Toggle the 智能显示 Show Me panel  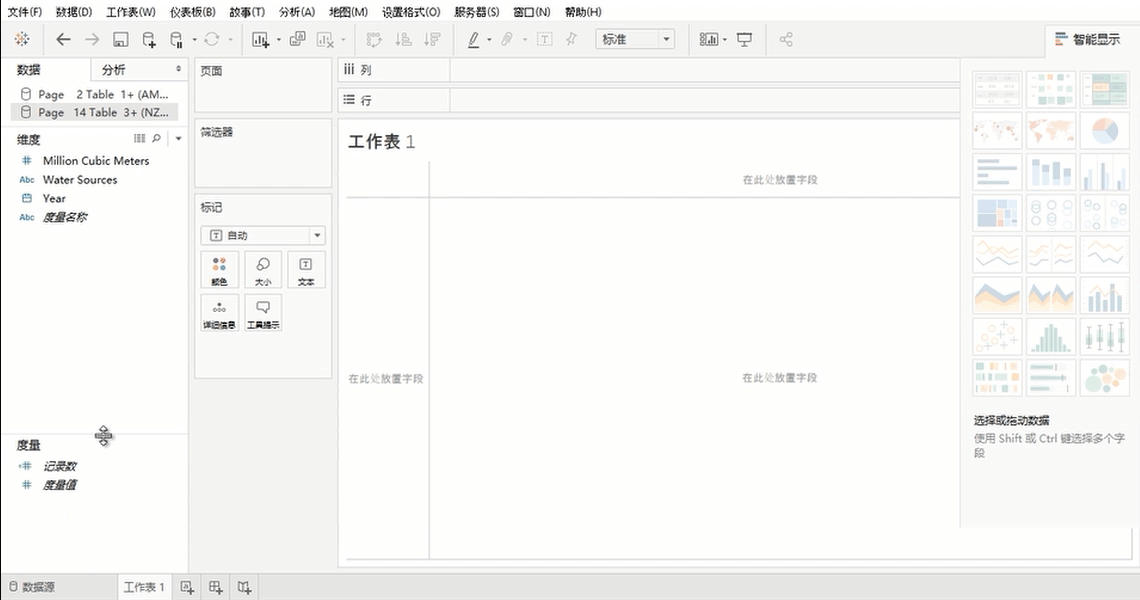tap(1087, 39)
